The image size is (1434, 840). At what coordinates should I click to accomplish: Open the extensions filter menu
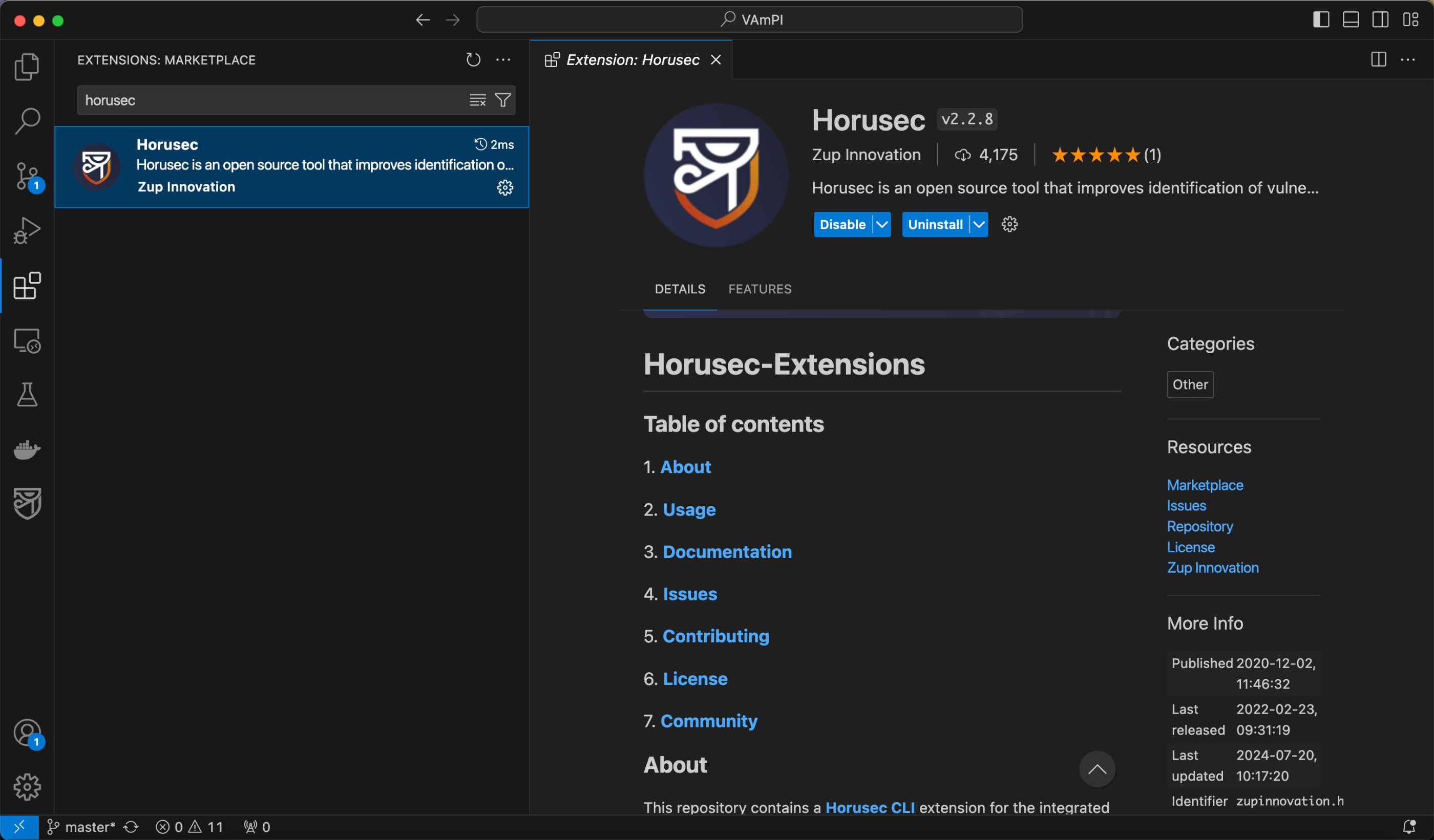point(503,100)
